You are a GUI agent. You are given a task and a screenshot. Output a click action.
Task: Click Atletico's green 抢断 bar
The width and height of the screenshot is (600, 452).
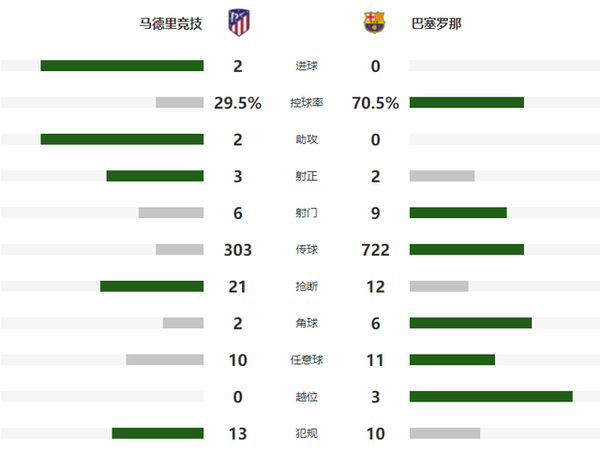click(x=152, y=286)
